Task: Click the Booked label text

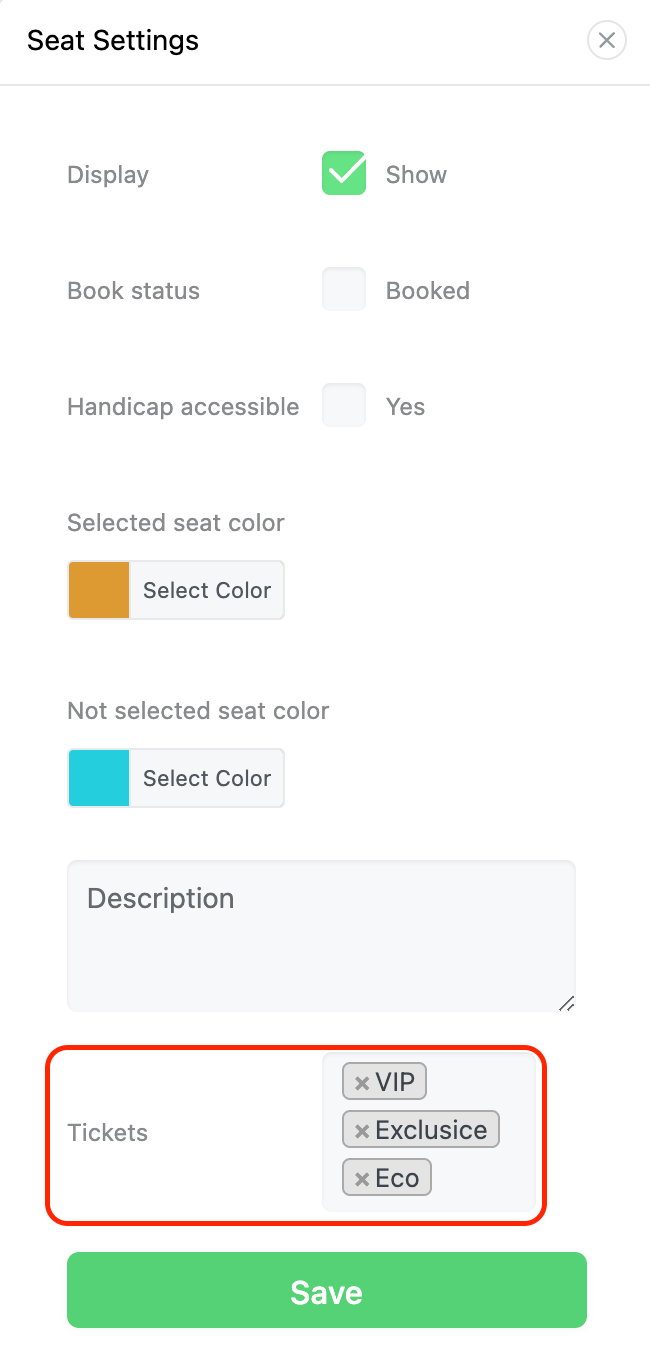Action: click(427, 290)
